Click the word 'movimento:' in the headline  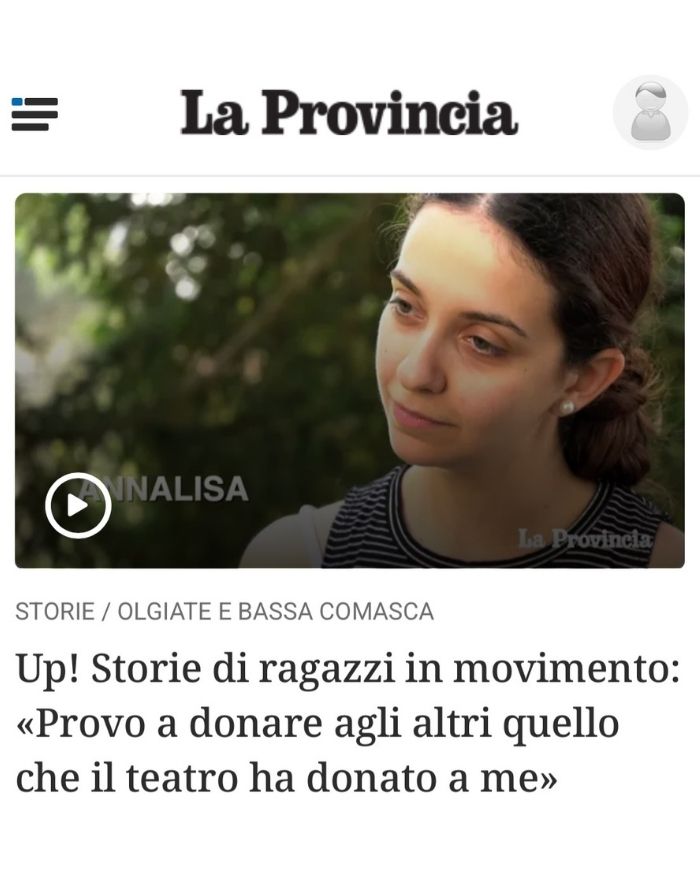(567, 669)
